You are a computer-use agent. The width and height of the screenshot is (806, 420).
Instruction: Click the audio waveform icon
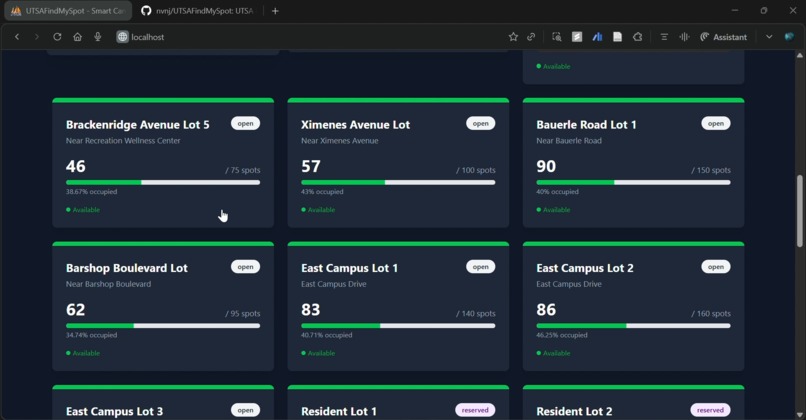click(684, 37)
